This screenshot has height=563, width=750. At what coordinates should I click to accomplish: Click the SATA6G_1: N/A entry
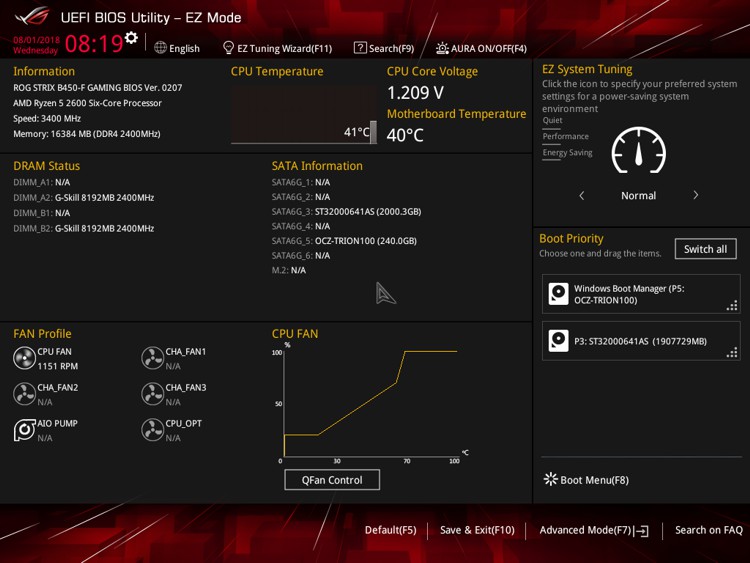(x=301, y=182)
